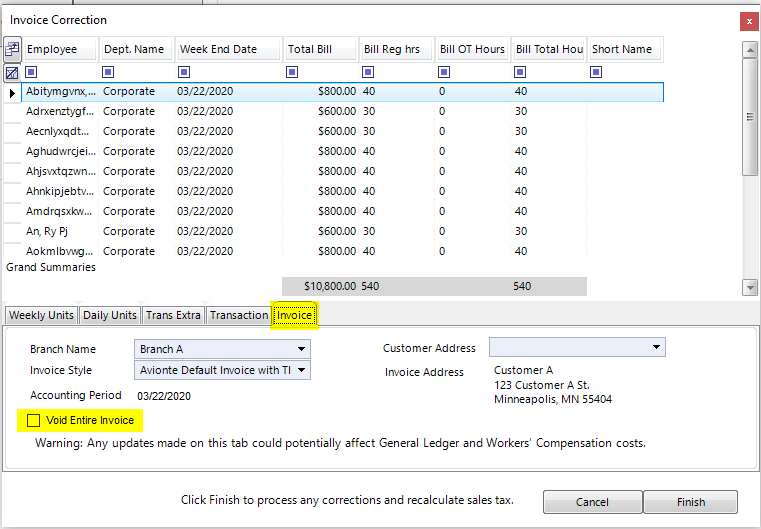This screenshot has height=529, width=761.
Task: Switch to the Trans Extra tab
Action: [173, 315]
